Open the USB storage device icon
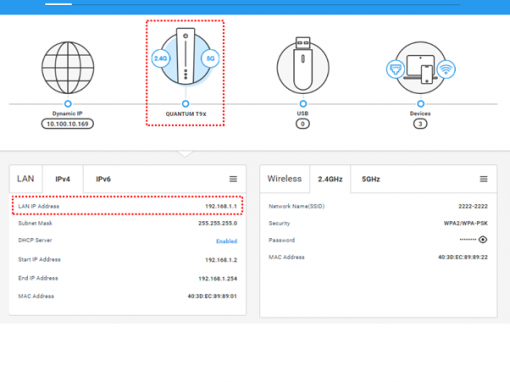The height and width of the screenshot is (382, 510). click(303, 66)
